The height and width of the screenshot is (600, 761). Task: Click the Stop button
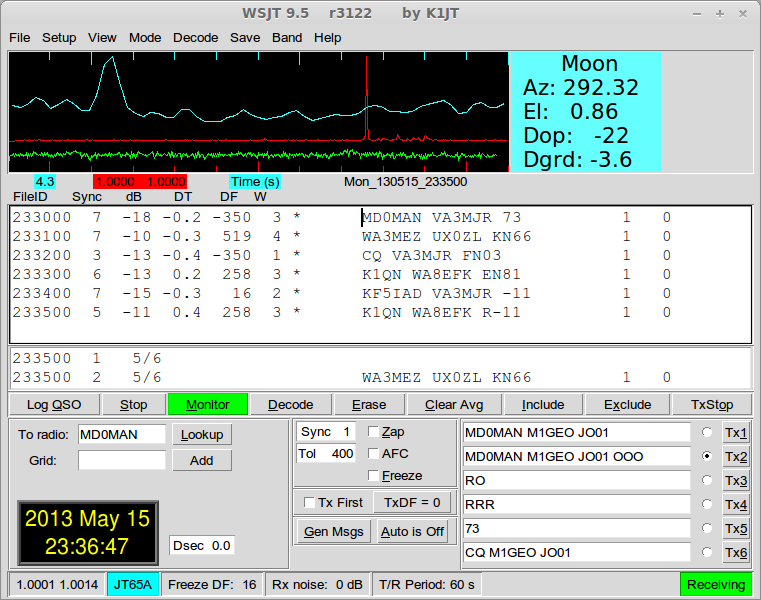click(x=133, y=404)
